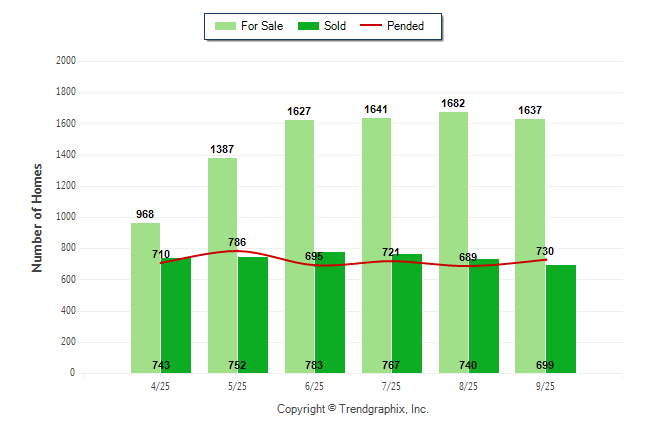Click the Sold legend color swatch
Viewport: 646px width, 434px height.
(x=308, y=26)
